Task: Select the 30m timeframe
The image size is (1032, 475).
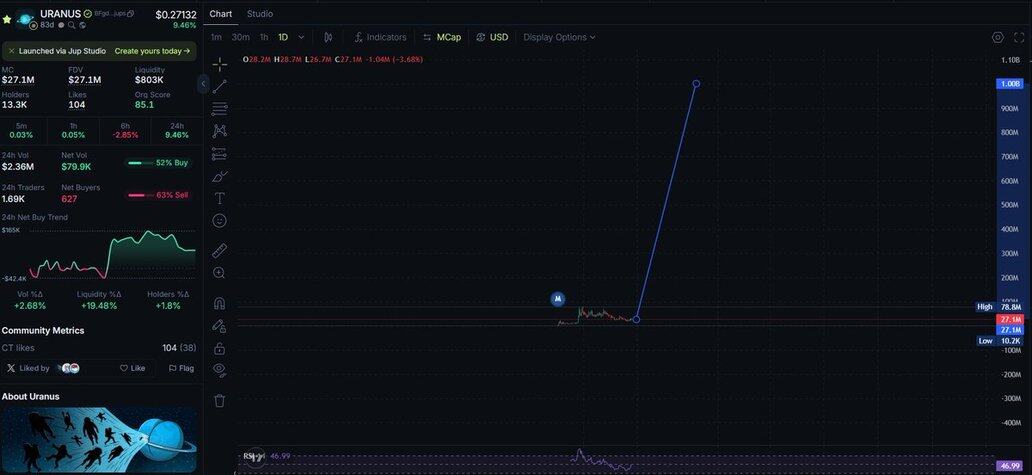Action: 240,37
